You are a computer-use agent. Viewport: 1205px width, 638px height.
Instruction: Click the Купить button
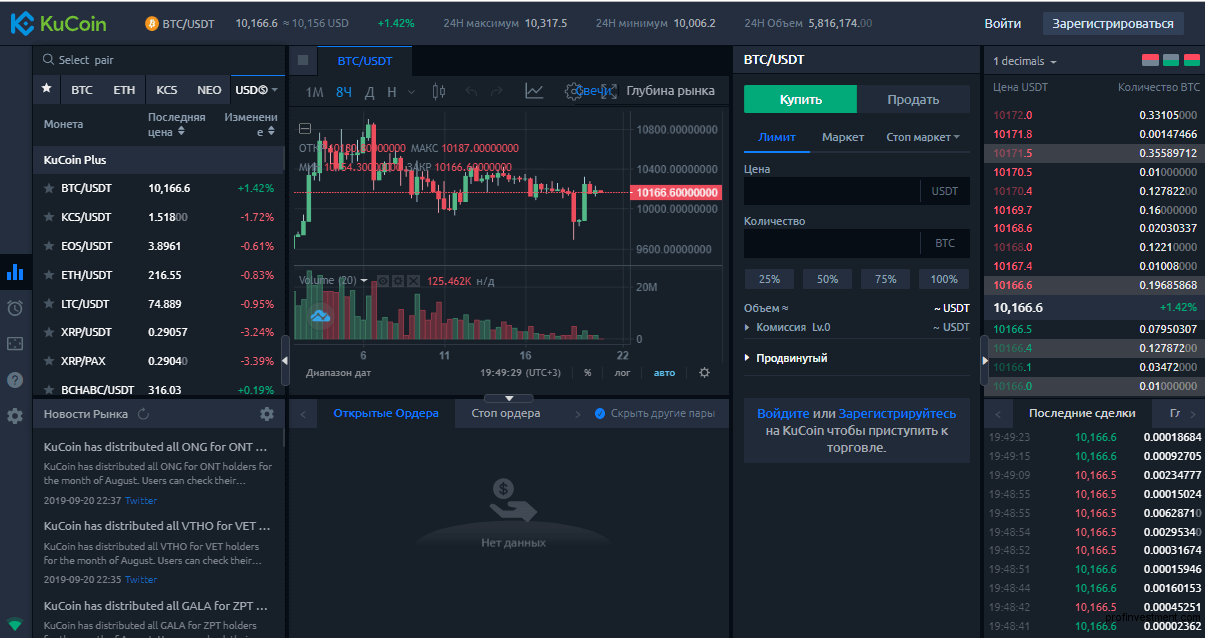800,99
